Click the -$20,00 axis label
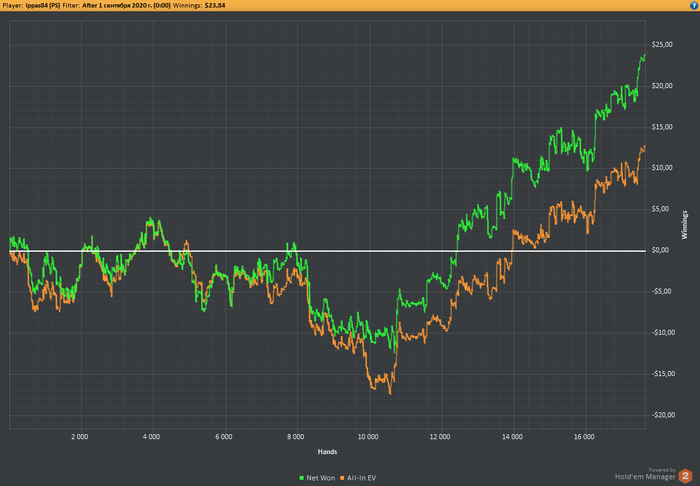Image resolution: width=700 pixels, height=486 pixels. 662,415
